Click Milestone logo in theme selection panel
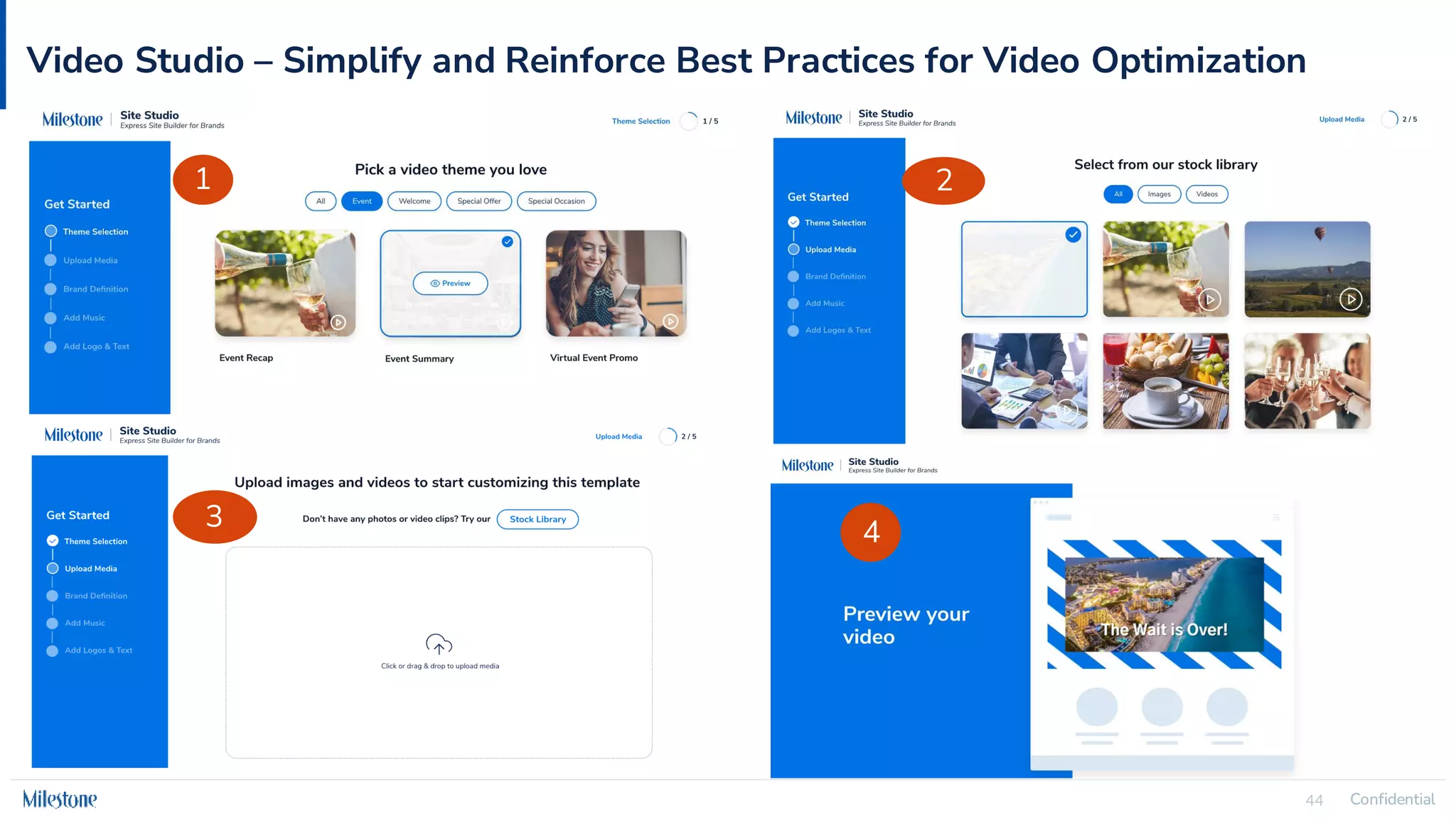This screenshot has width=1456, height=819. [73, 119]
